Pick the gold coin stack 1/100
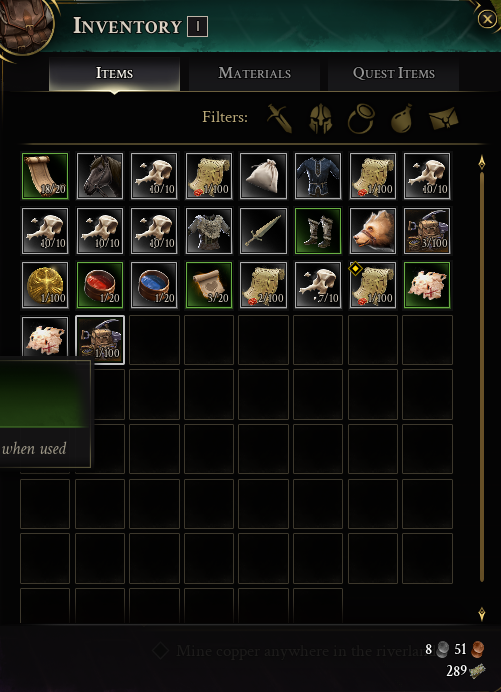The image size is (501, 692). coord(45,285)
